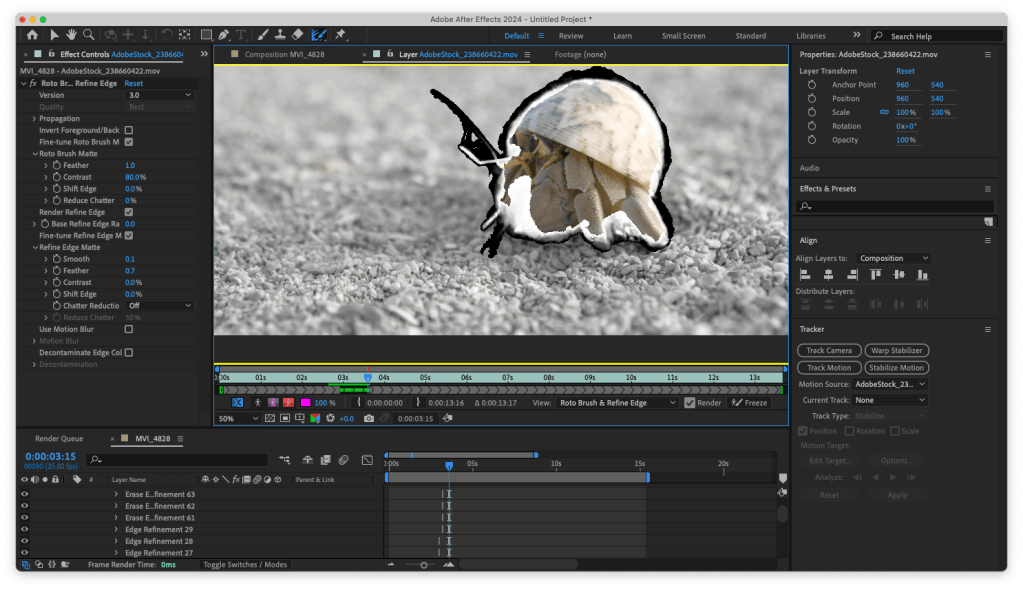Hide the Edge Refinement 29 layer
This screenshot has height=590, width=1023.
pos(25,529)
